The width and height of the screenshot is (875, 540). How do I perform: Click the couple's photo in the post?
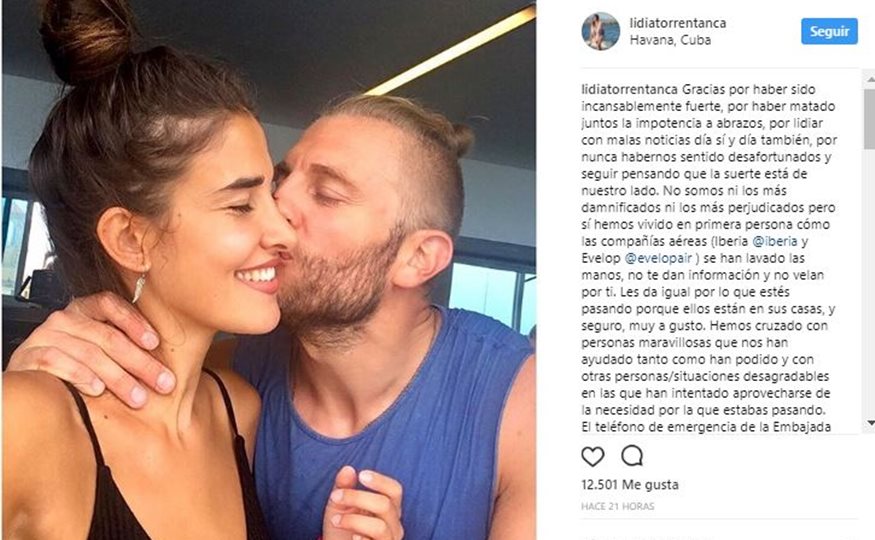click(x=269, y=270)
